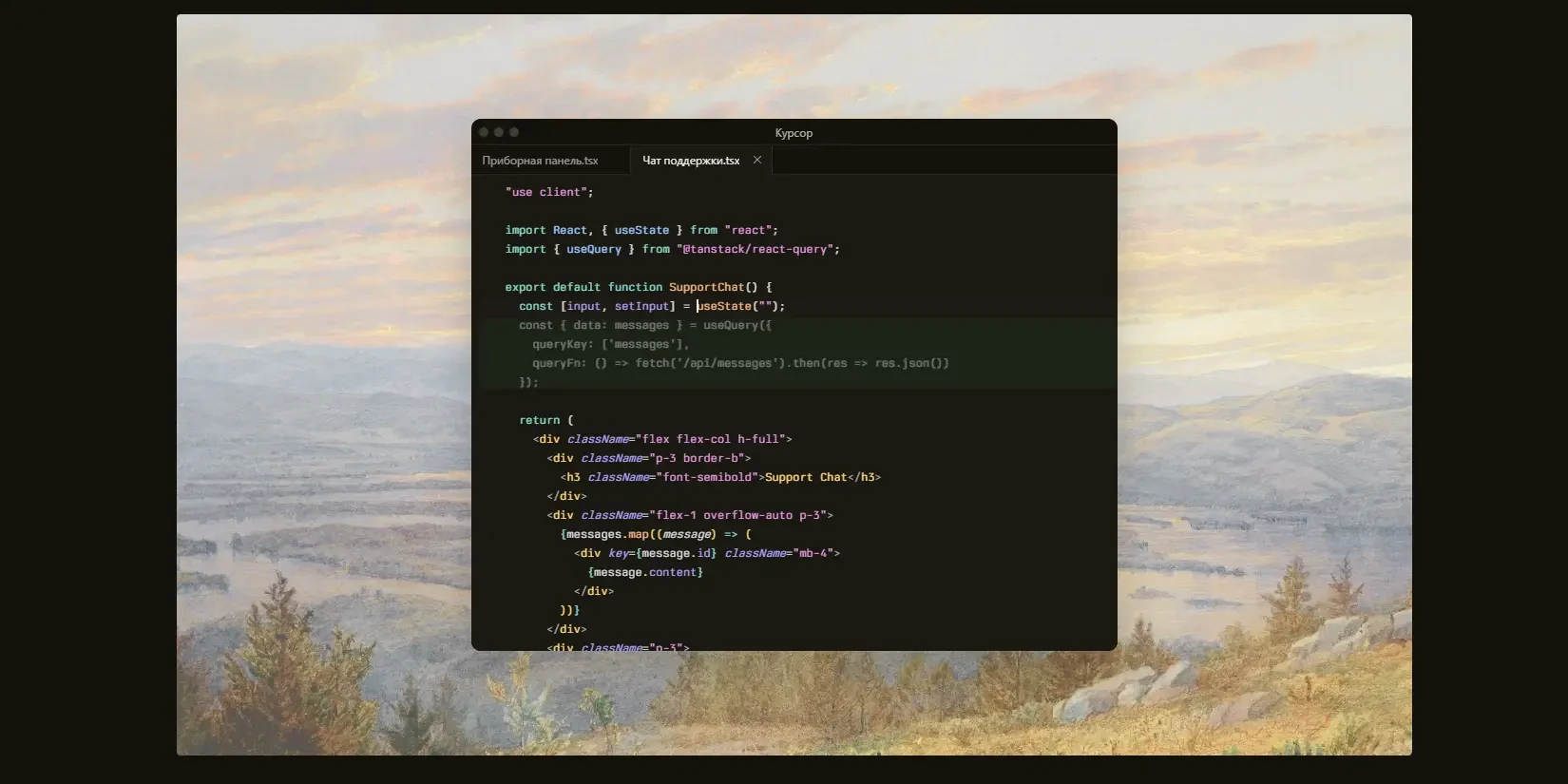Click the third dot window control

point(514,132)
